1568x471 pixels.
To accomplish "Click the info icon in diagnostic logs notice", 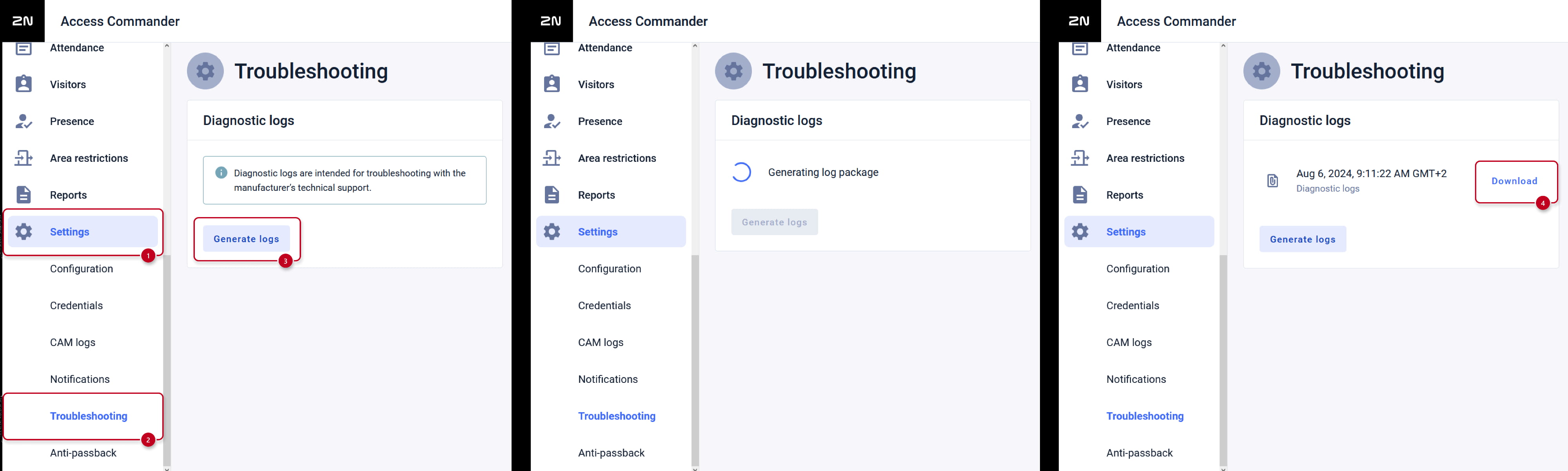I will coord(221,173).
